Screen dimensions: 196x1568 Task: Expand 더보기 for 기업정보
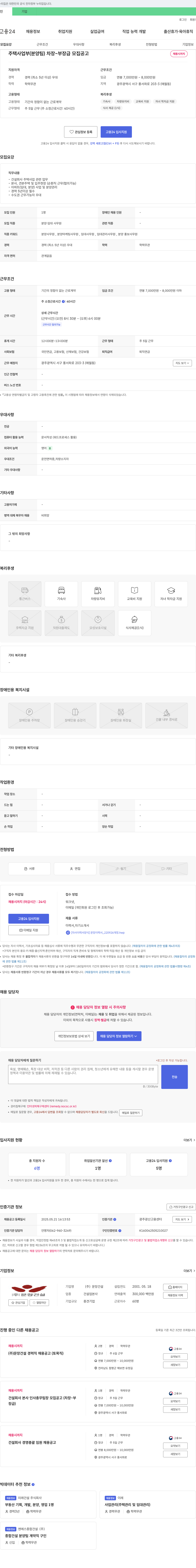189,1271
